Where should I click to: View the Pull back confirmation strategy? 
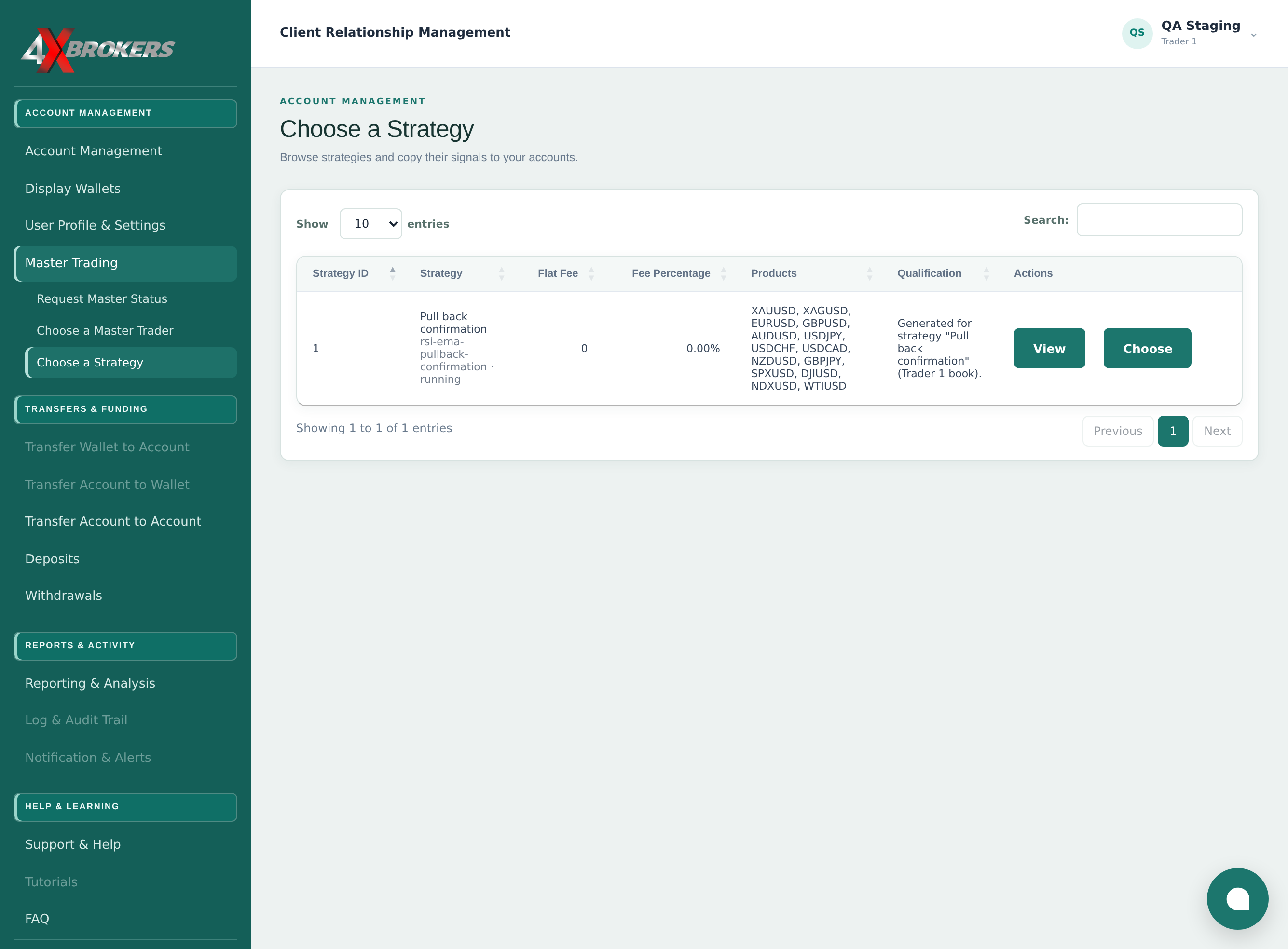click(1049, 348)
